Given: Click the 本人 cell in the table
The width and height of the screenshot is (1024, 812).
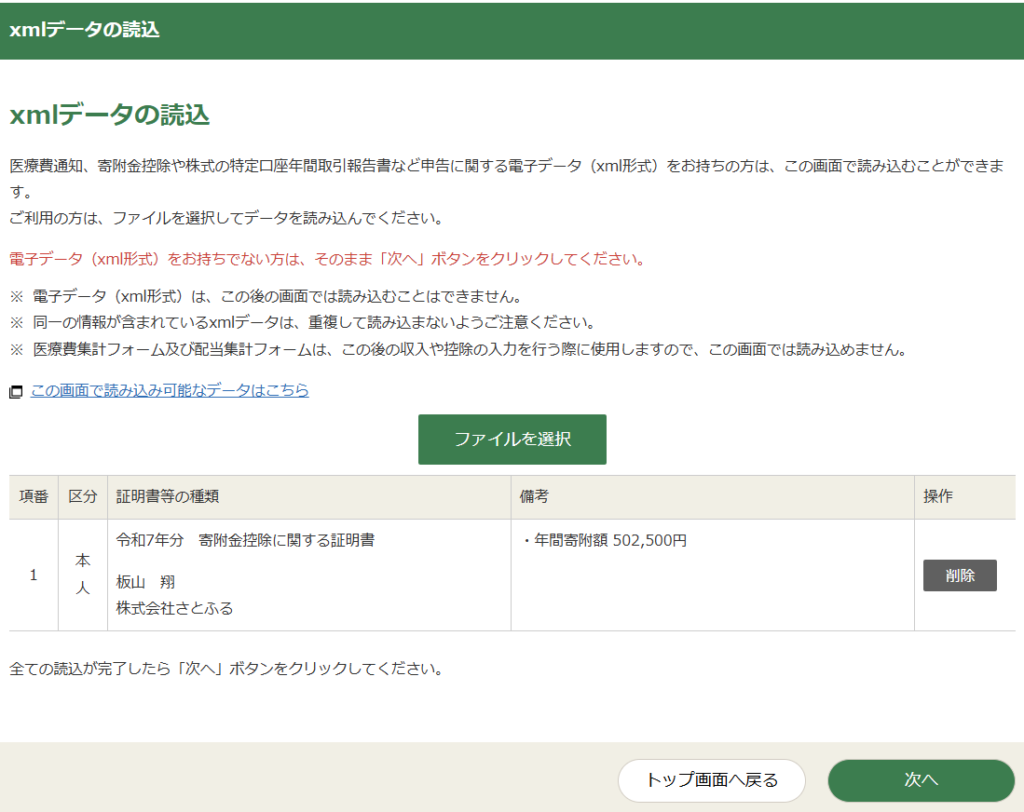Looking at the screenshot, I should click(83, 575).
